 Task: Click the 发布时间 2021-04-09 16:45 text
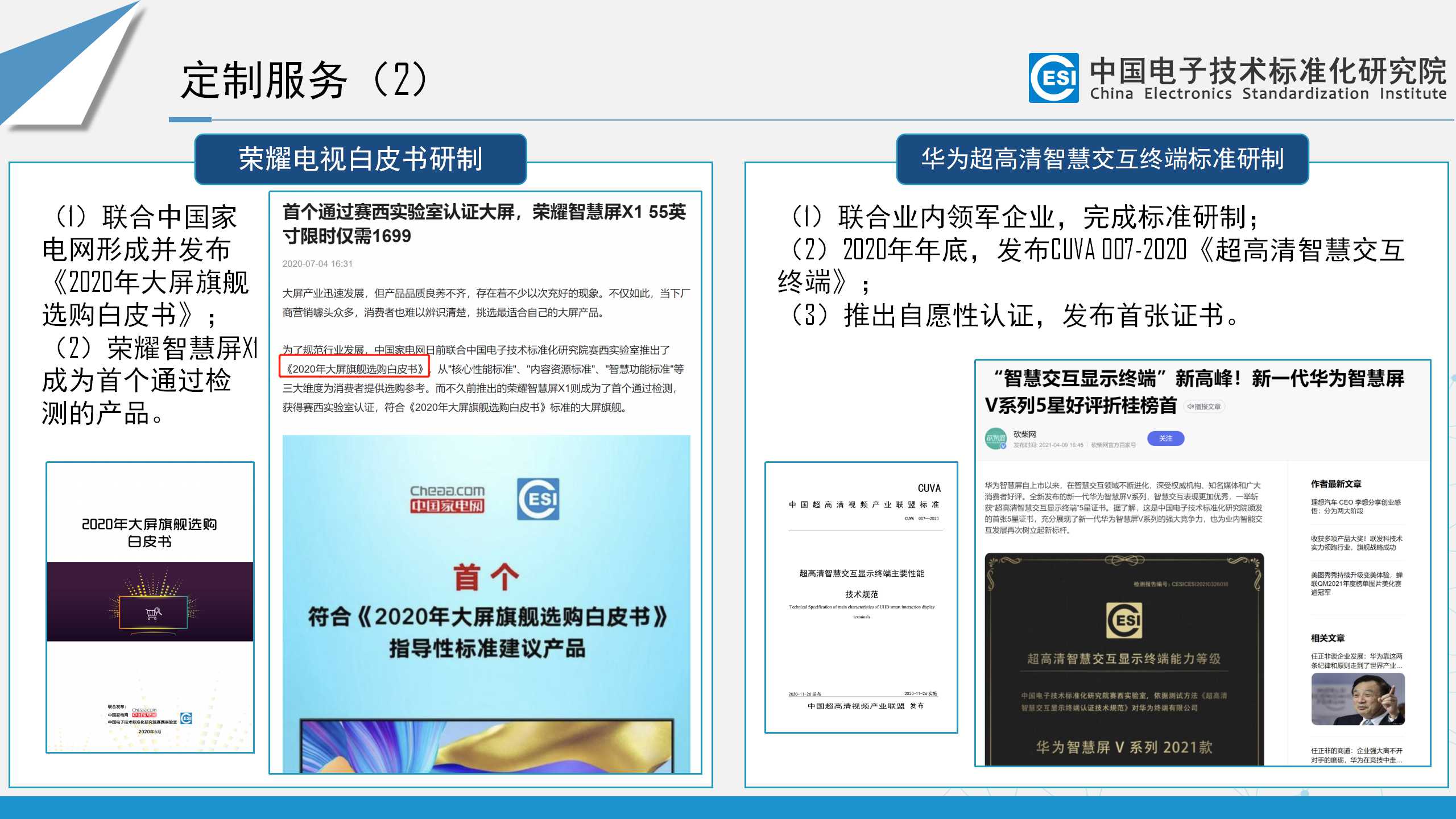pyautogui.click(x=1048, y=445)
